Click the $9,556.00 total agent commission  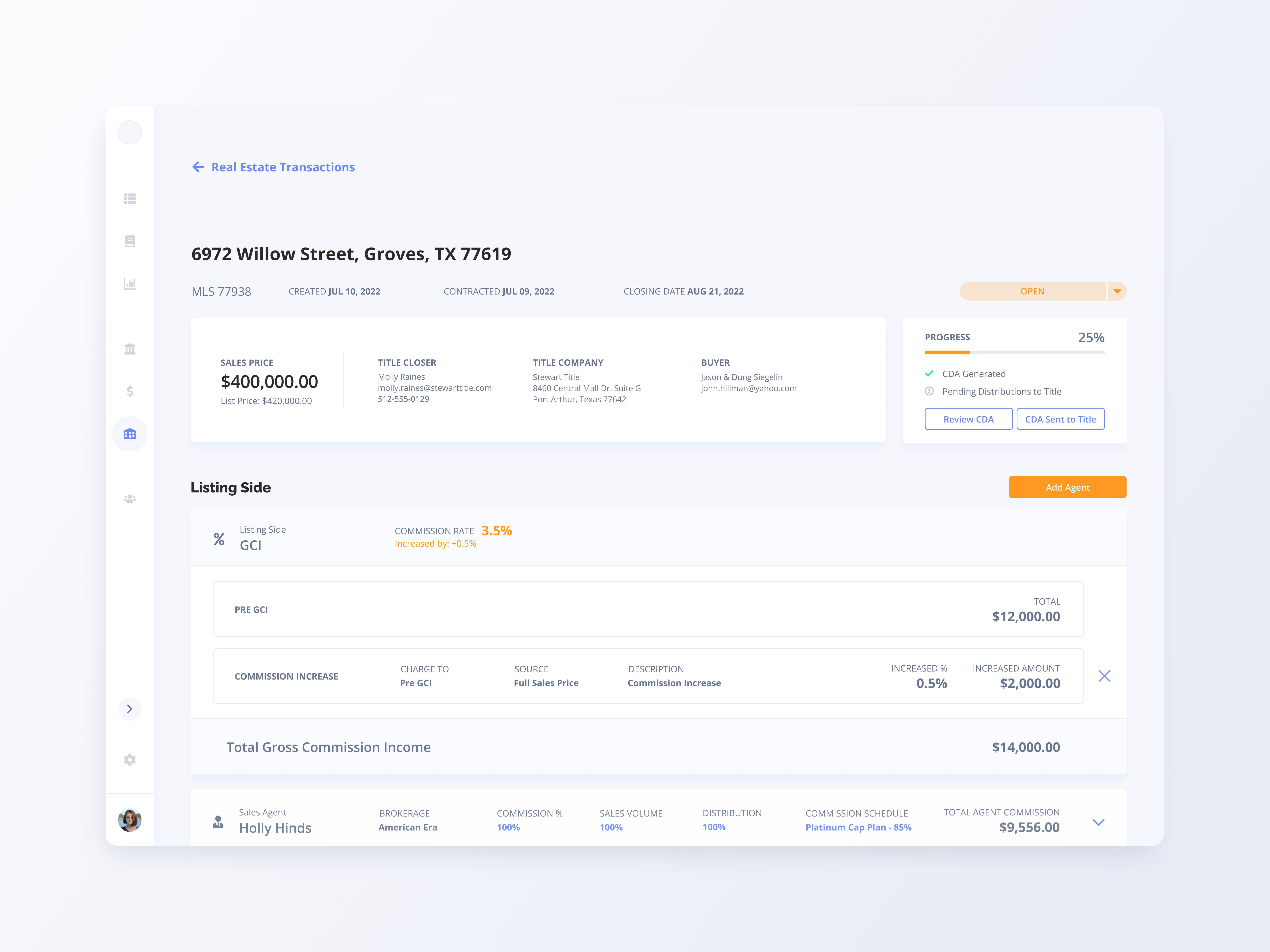coord(1029,827)
